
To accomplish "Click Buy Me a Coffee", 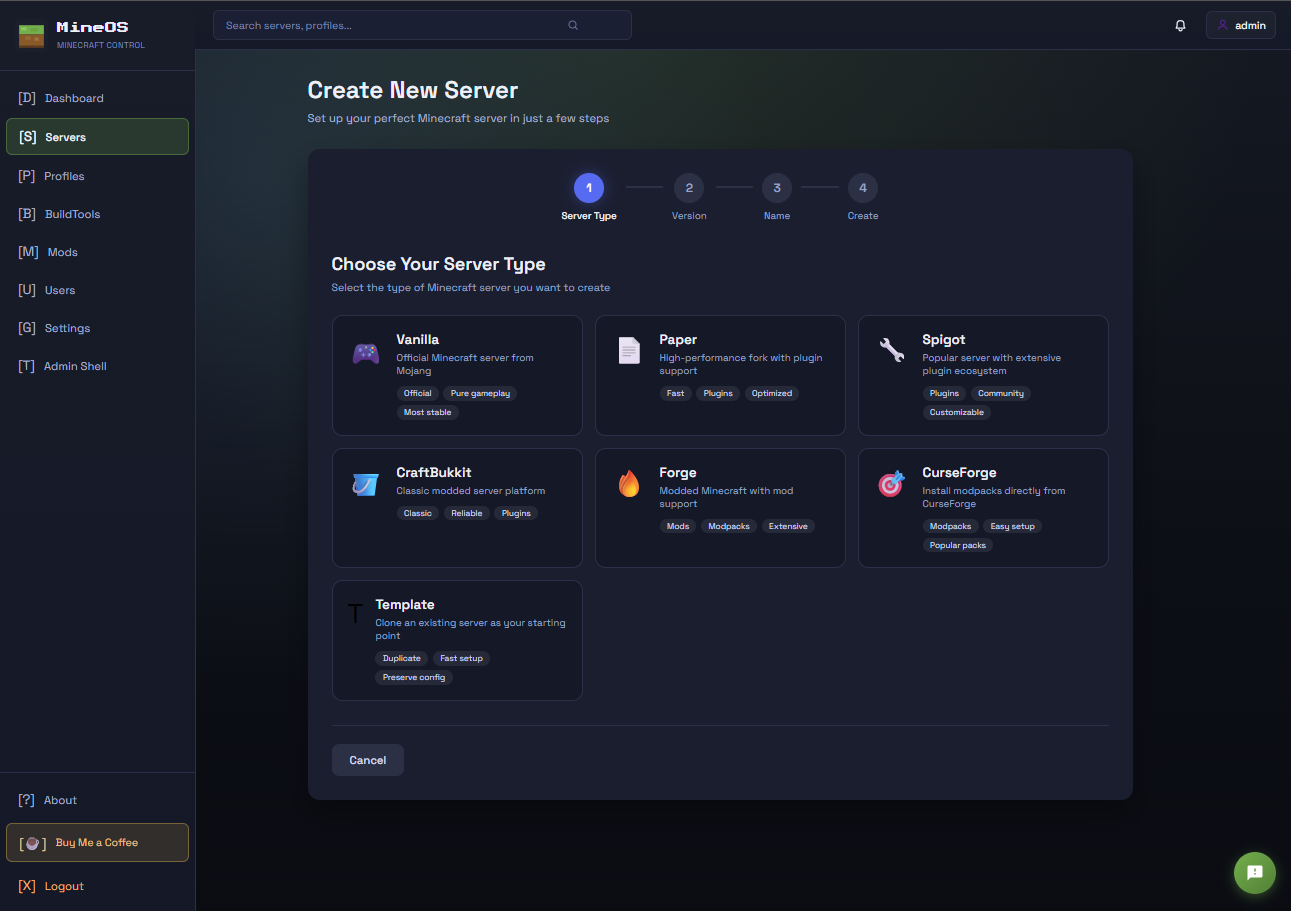I will [x=96, y=842].
